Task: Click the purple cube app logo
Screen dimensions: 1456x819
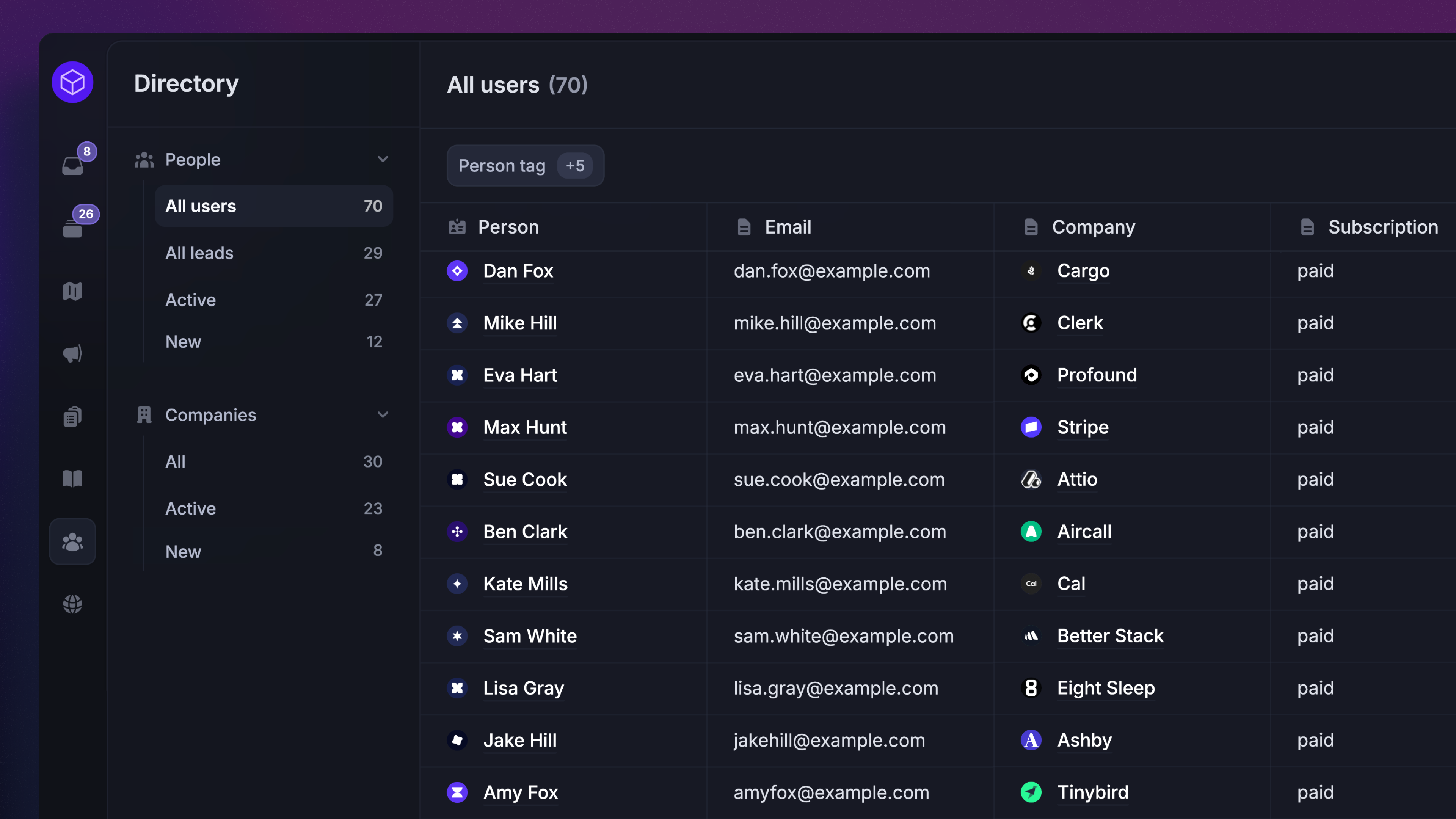Action: coord(72,83)
